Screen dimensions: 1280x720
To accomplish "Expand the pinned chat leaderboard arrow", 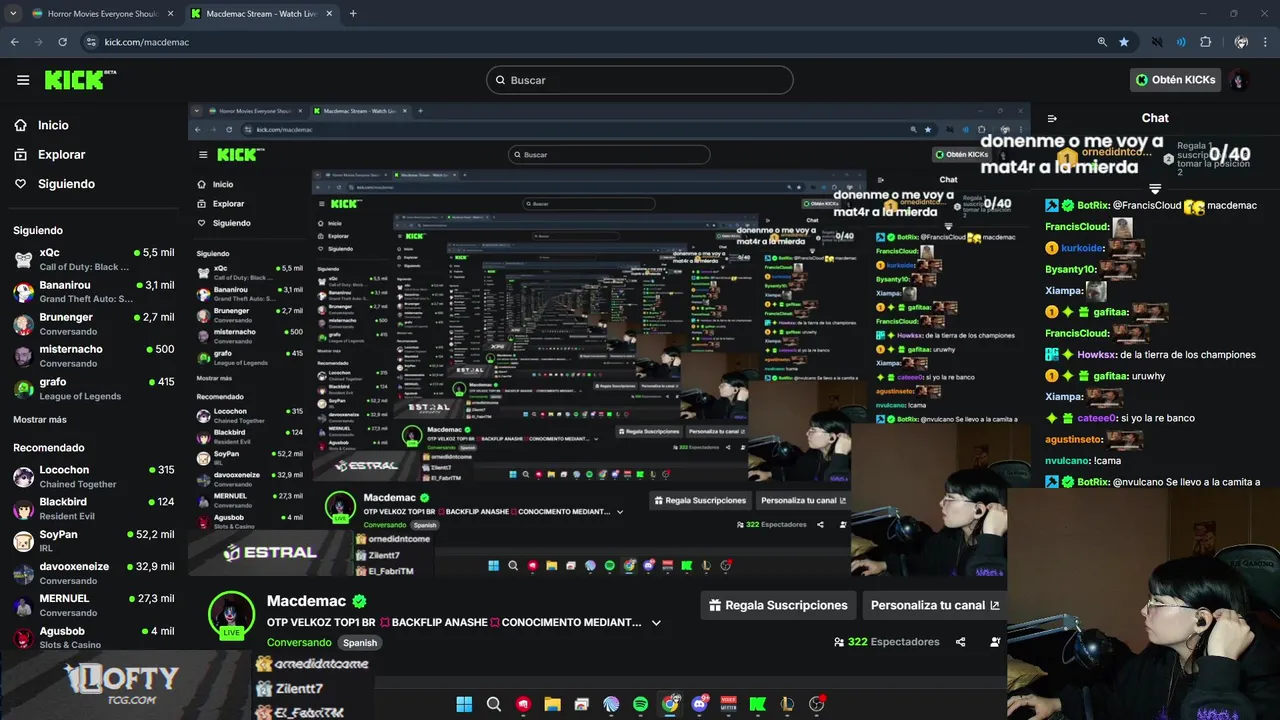I will [x=1155, y=189].
